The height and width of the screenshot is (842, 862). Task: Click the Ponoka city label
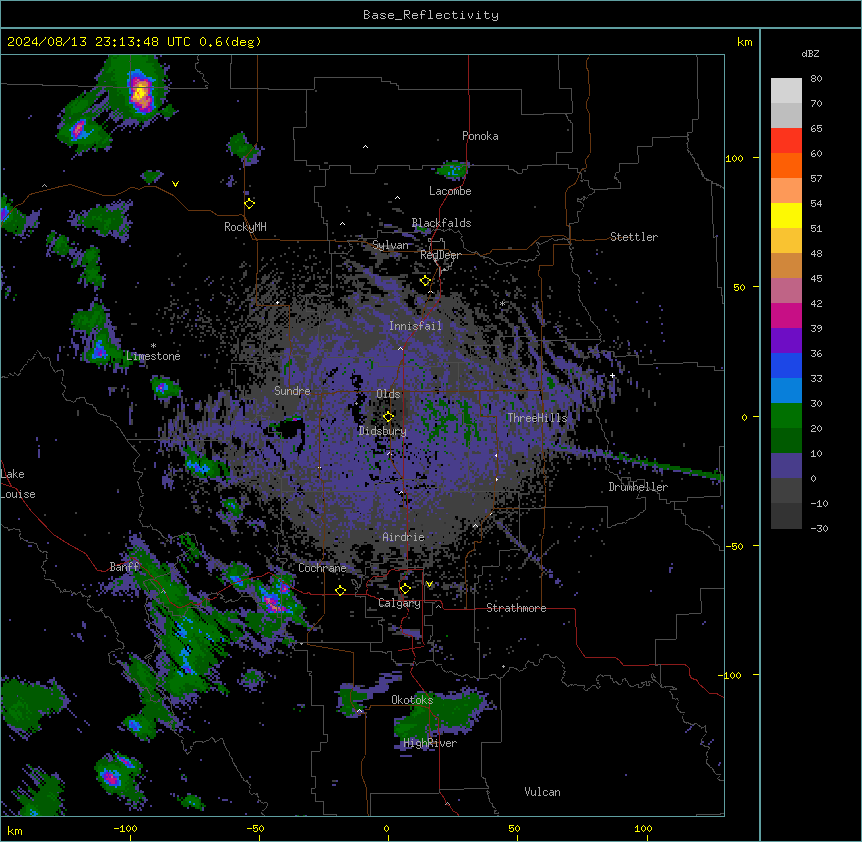(480, 136)
